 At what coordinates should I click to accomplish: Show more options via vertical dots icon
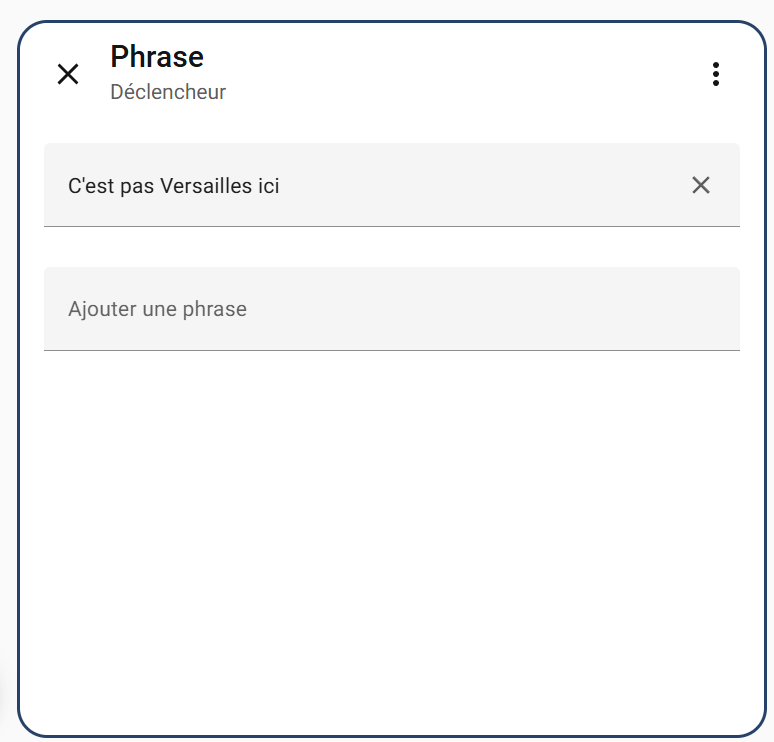point(715,74)
